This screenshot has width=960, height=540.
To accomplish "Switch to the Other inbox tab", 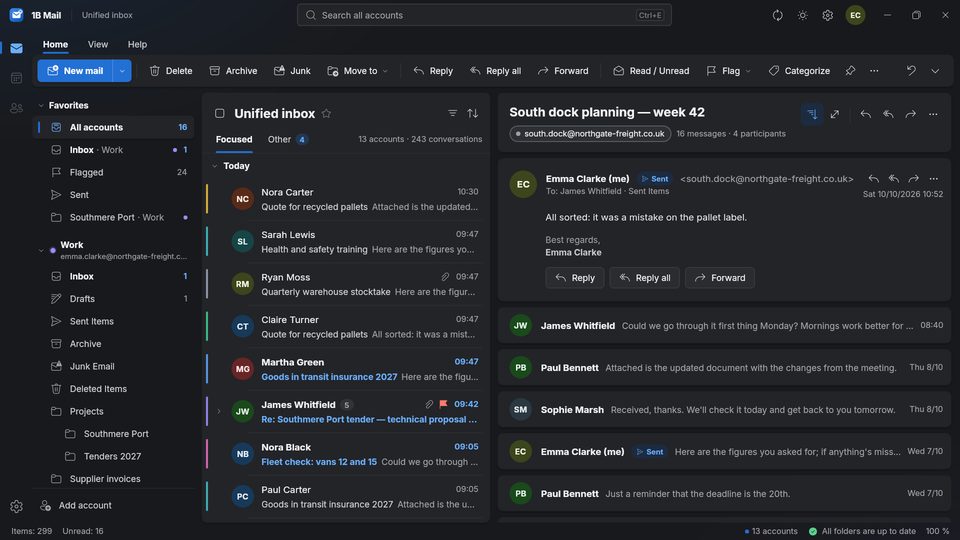I will pos(287,140).
